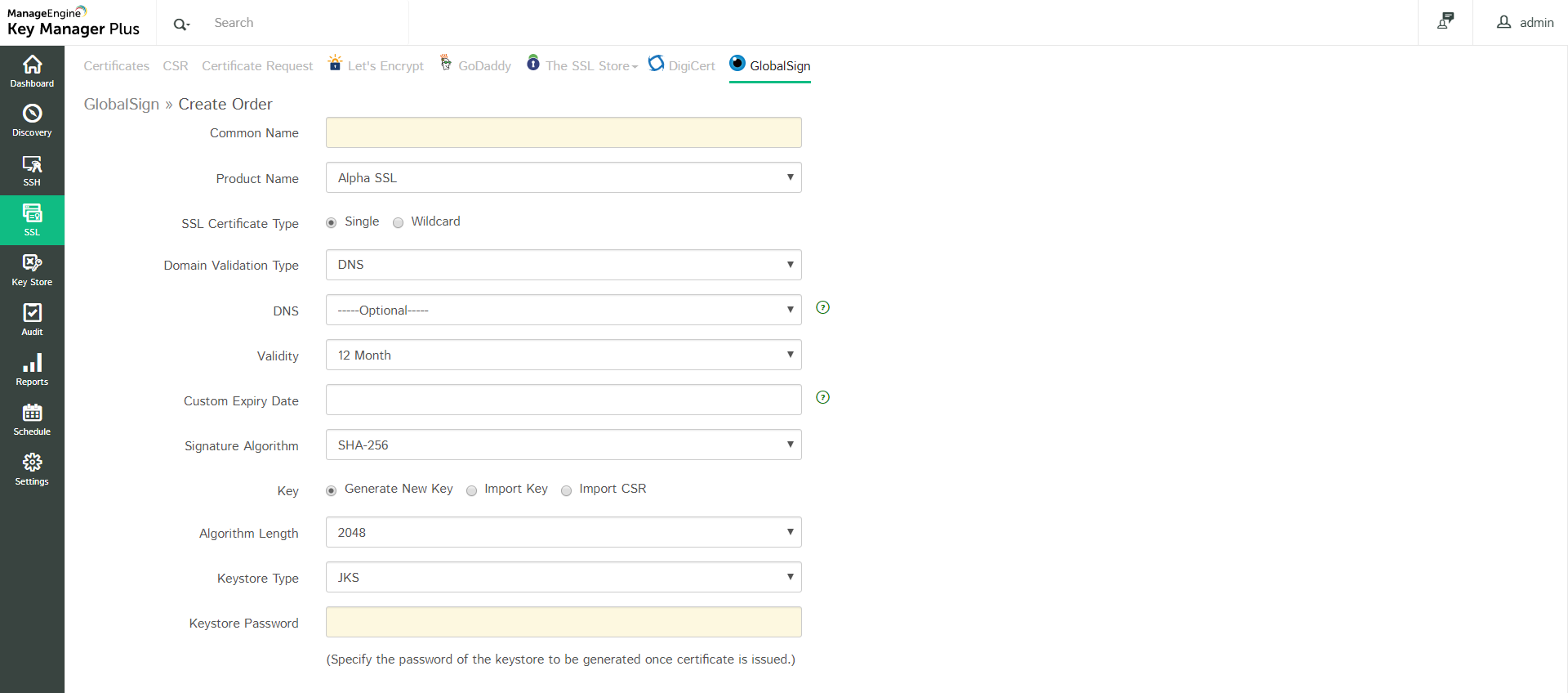Expand the Validity dropdown
The image size is (1568, 693).
[563, 355]
